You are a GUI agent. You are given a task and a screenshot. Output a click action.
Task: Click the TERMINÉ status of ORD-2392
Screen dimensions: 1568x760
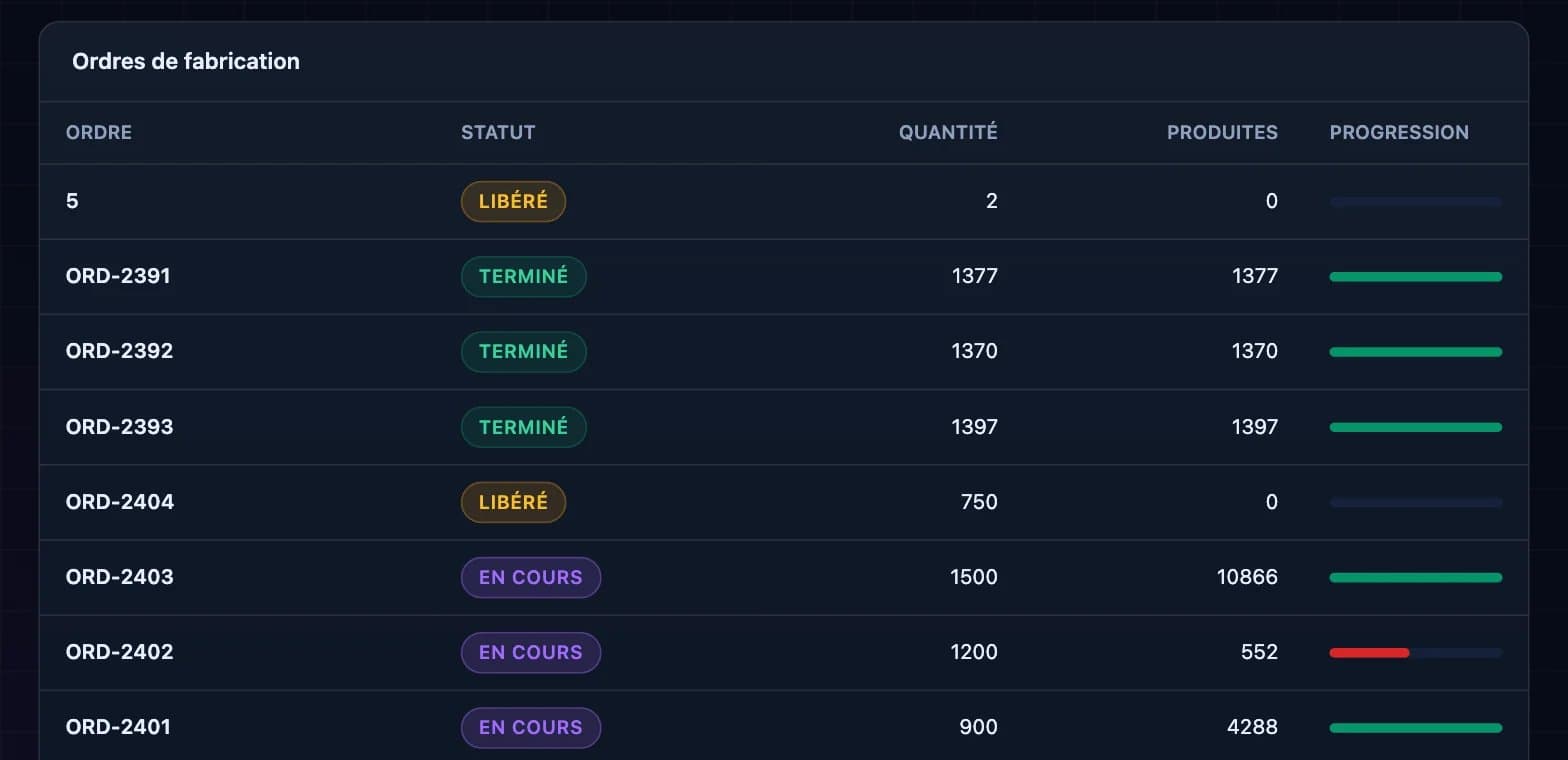523,352
